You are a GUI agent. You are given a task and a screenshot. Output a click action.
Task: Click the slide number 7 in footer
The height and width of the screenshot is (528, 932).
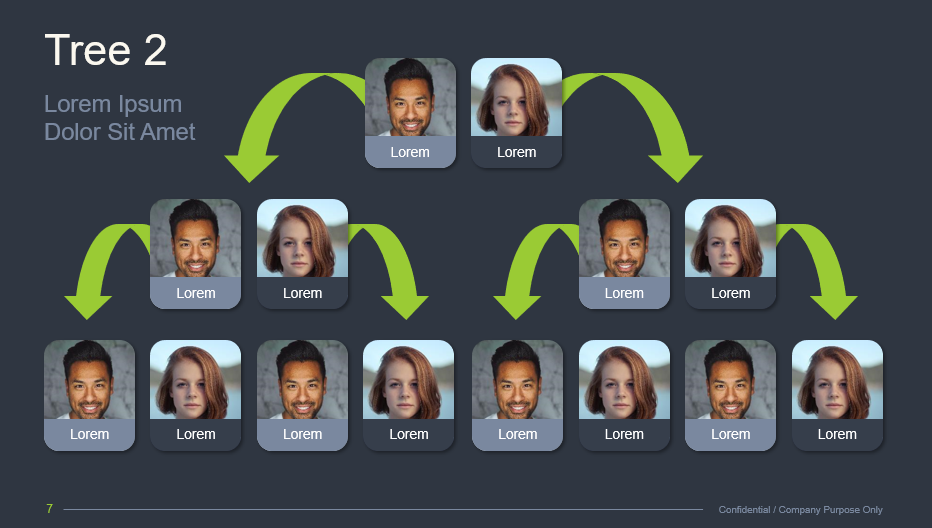(49, 508)
